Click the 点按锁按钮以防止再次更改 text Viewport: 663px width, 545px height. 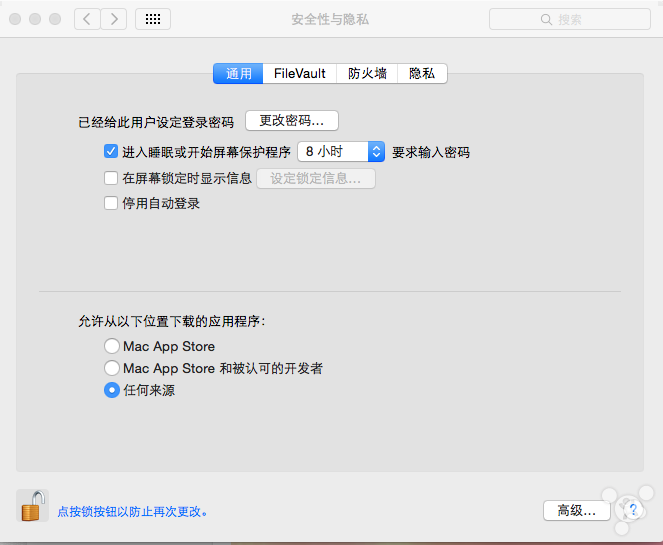[132, 512]
